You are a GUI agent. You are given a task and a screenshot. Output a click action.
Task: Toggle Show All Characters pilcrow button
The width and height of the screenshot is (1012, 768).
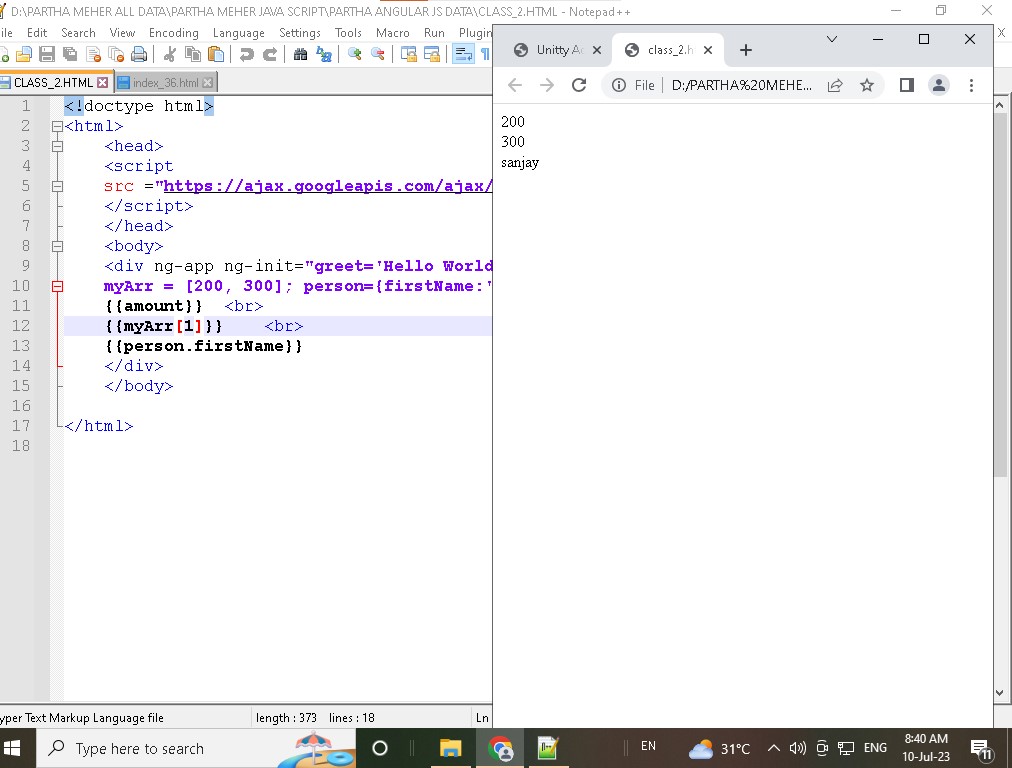(x=485, y=55)
